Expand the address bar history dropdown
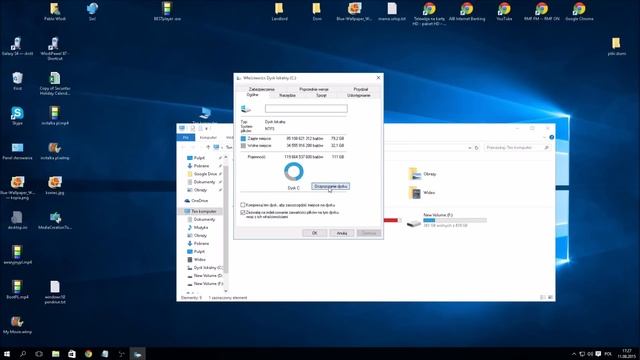 click(470, 148)
